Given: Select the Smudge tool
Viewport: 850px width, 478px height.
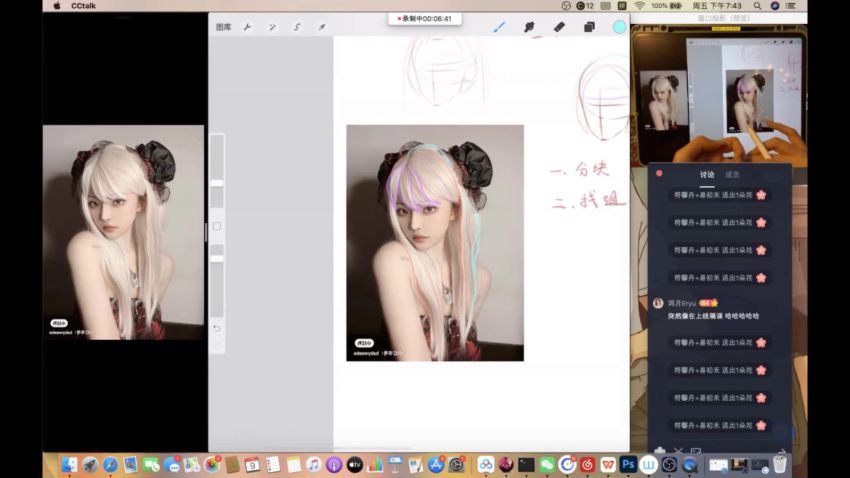Looking at the screenshot, I should pos(529,27).
